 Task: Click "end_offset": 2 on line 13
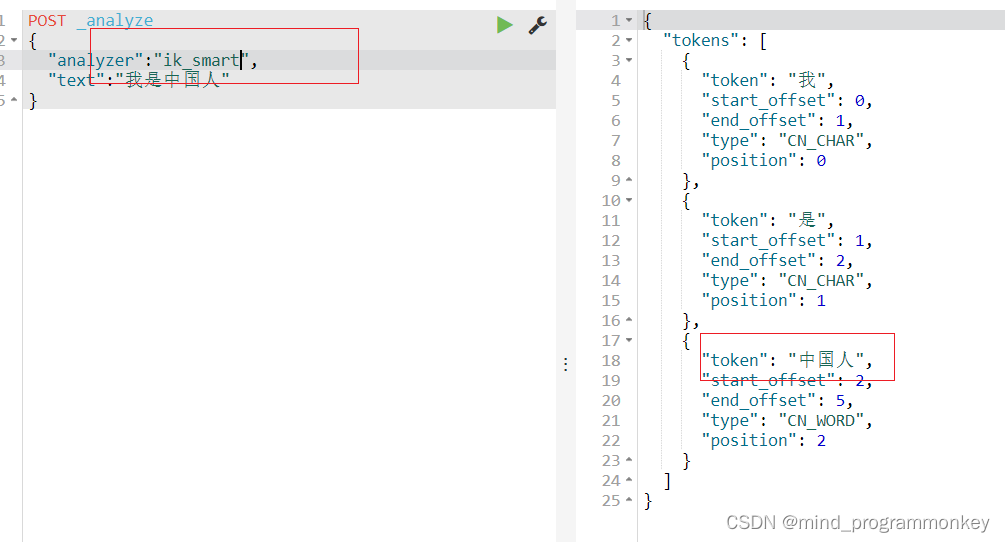coord(773,260)
